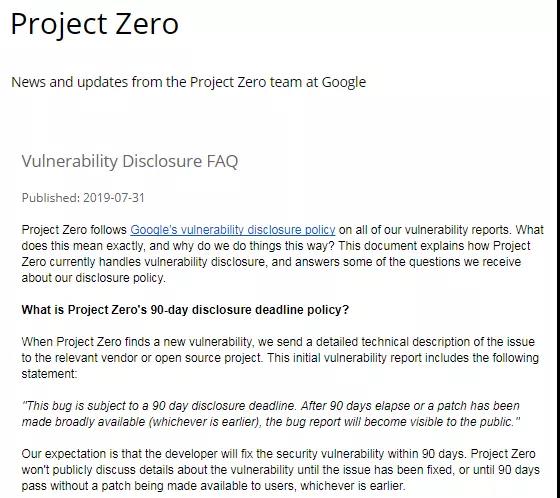Click the News and updates blog tagline
Viewport: 560px width, 498px height.
[189, 82]
